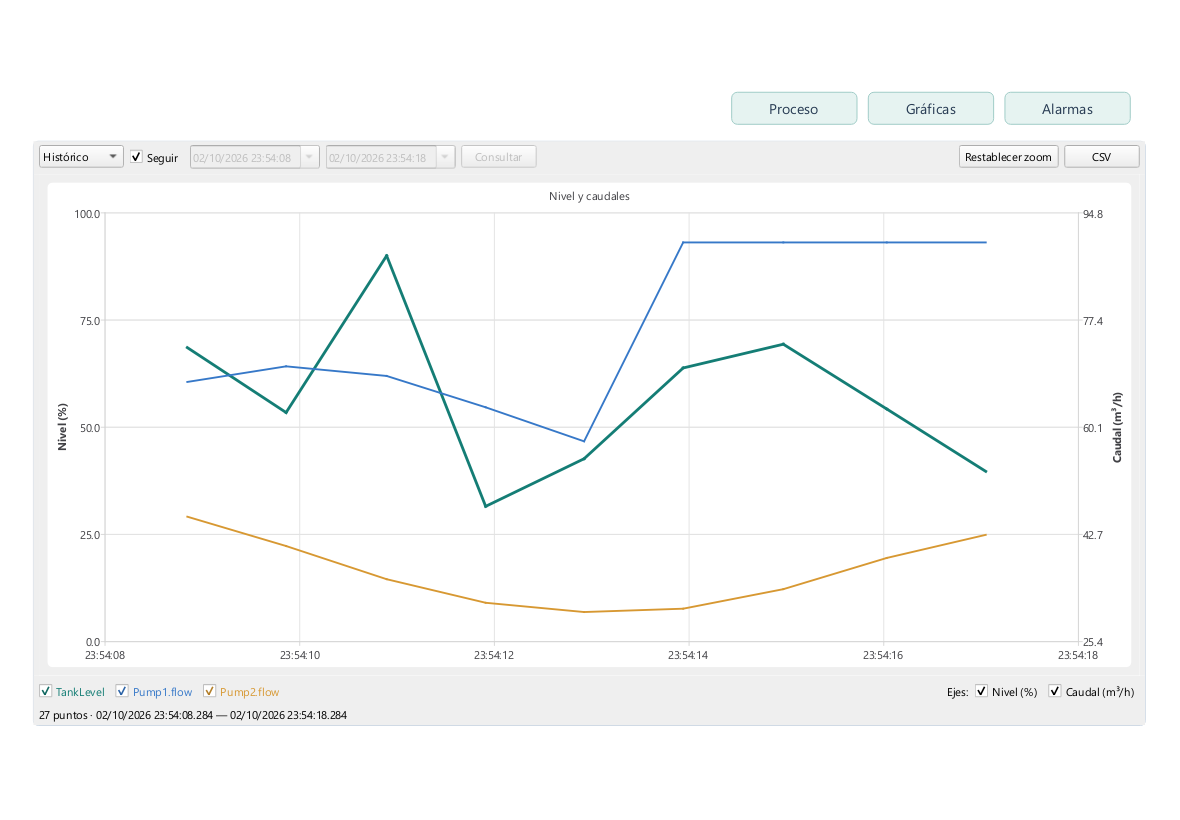Open the end date picker arrow
Viewport: 1180px width, 820px height.
coord(446,156)
